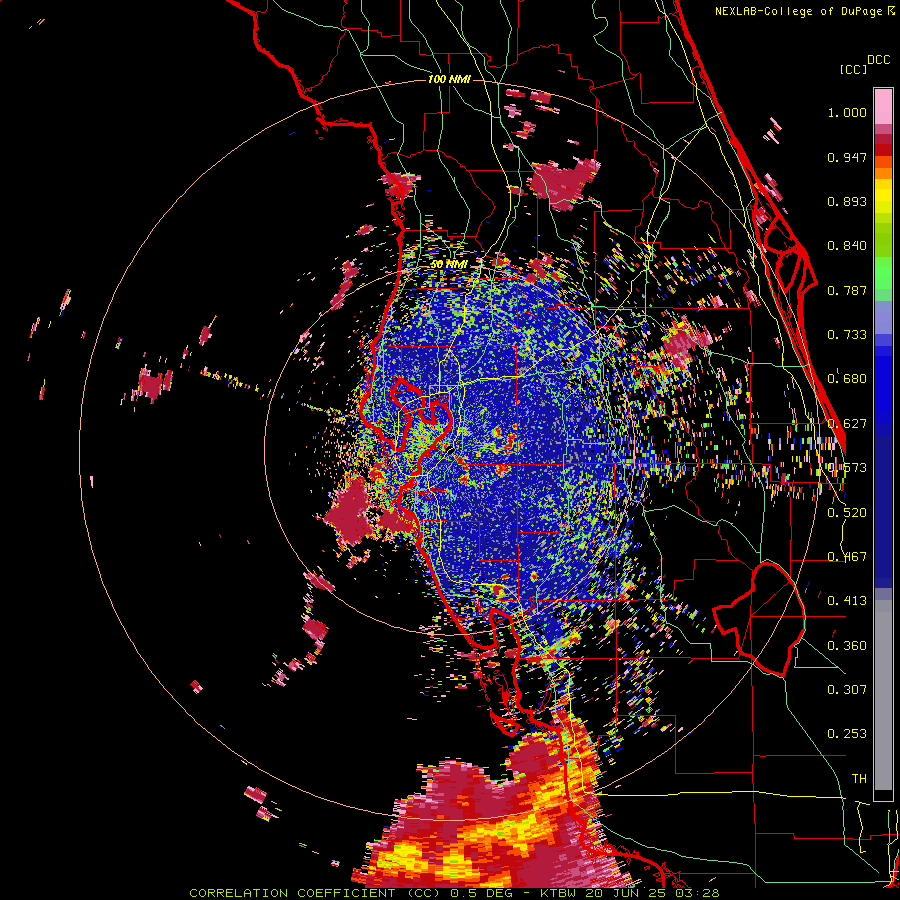This screenshot has width=900, height=900.
Task: Click the [CC] units label
Action: [x=853, y=69]
